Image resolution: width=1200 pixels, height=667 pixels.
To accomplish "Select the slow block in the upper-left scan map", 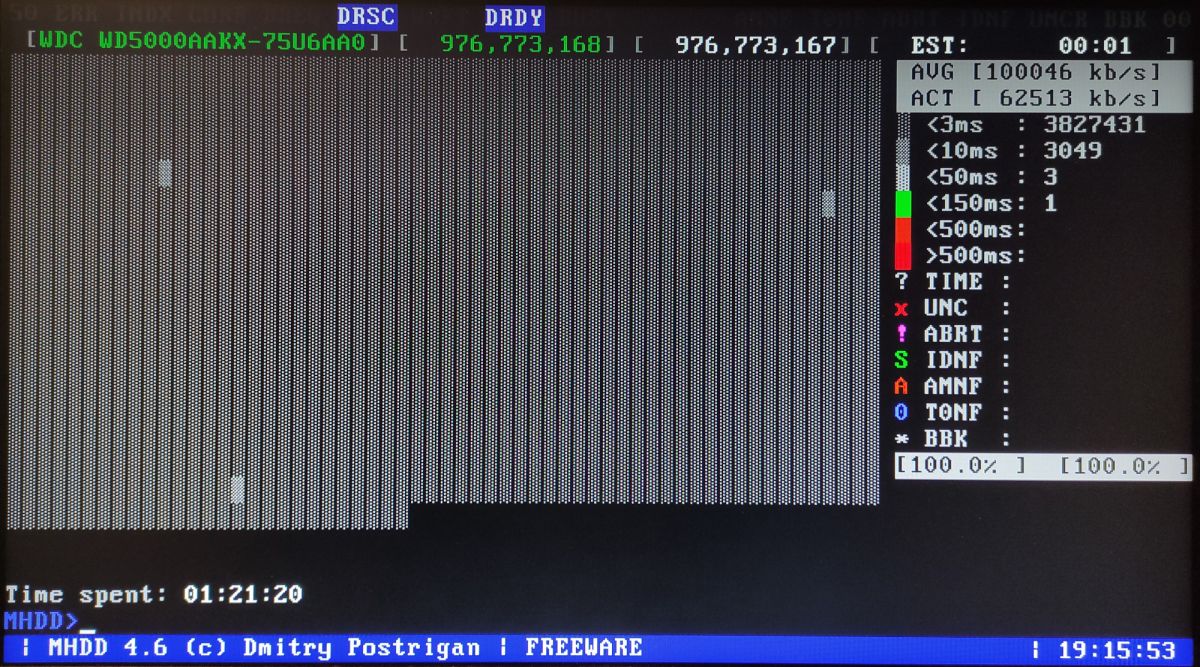I will point(165,172).
